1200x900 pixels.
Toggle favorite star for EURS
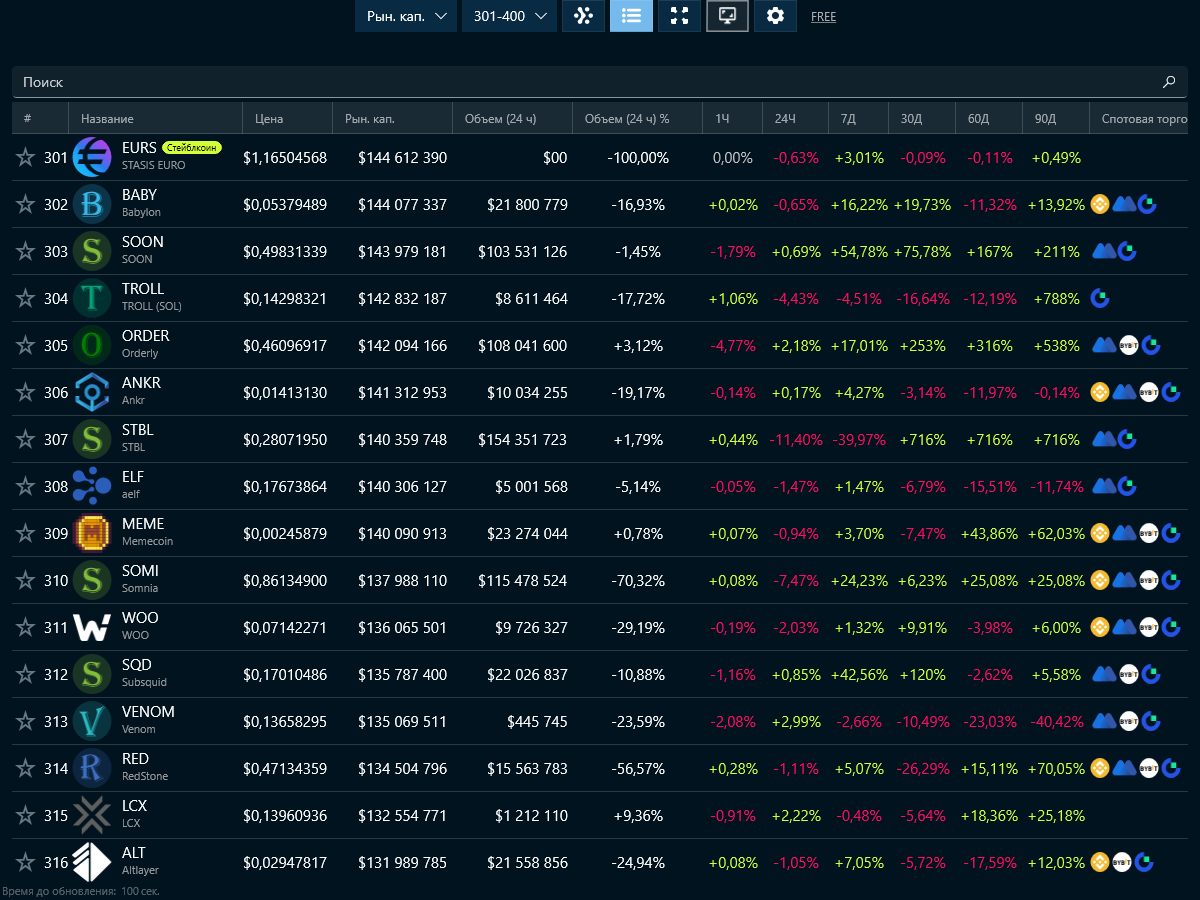(25, 158)
